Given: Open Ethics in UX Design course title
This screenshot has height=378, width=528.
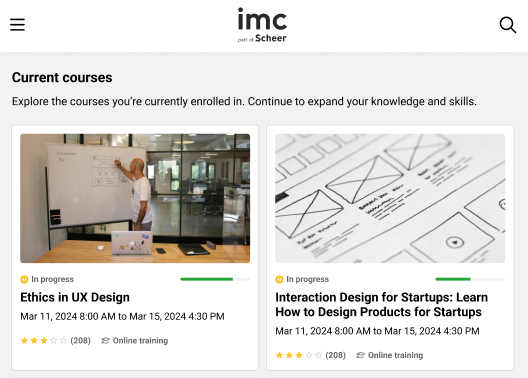Looking at the screenshot, I should point(75,297).
